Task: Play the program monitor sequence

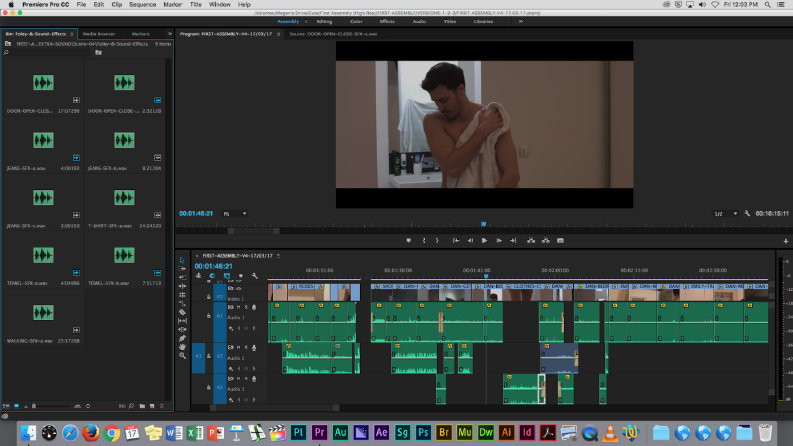Action: pos(484,241)
